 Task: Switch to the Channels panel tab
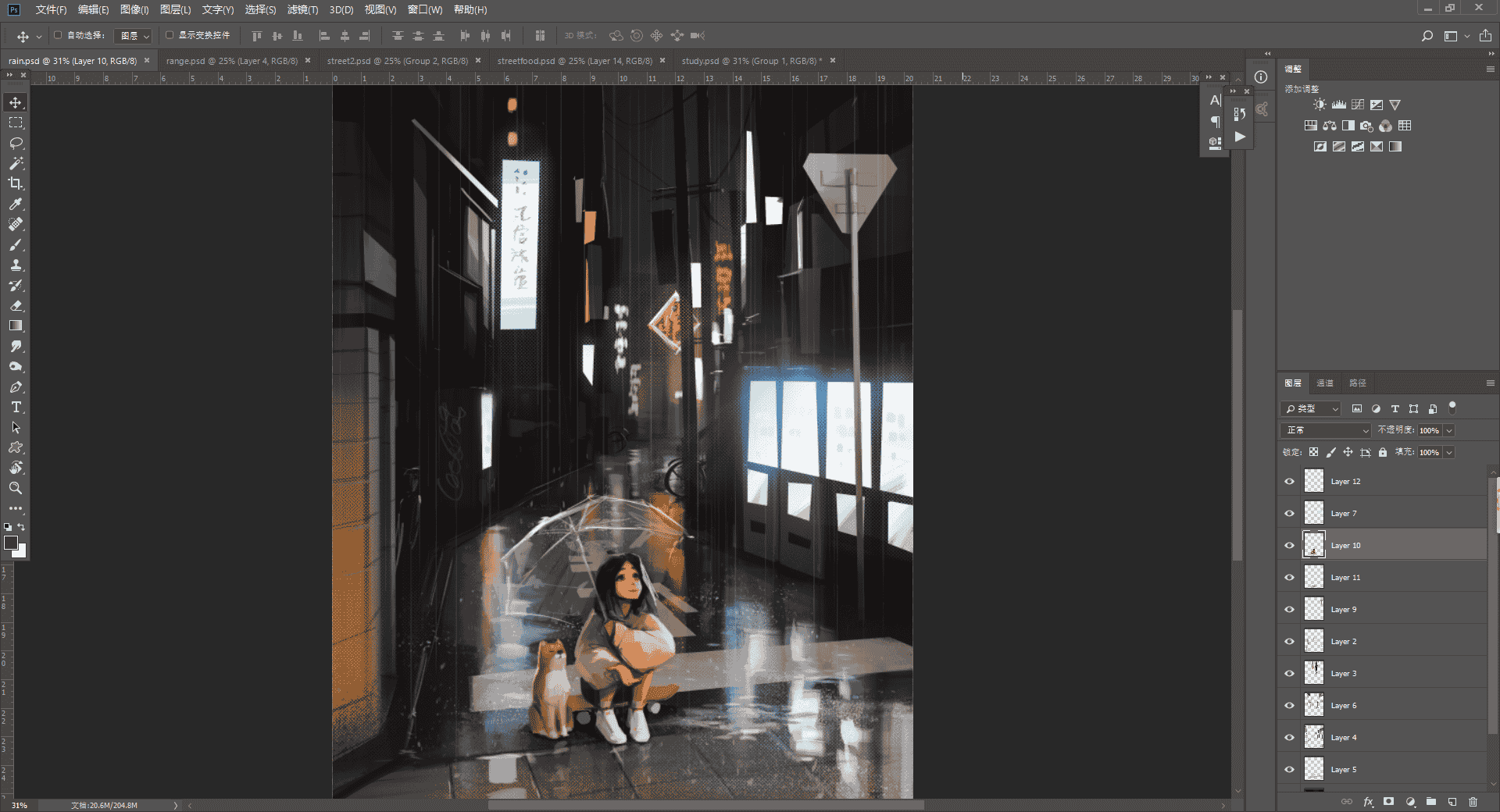(x=1325, y=383)
